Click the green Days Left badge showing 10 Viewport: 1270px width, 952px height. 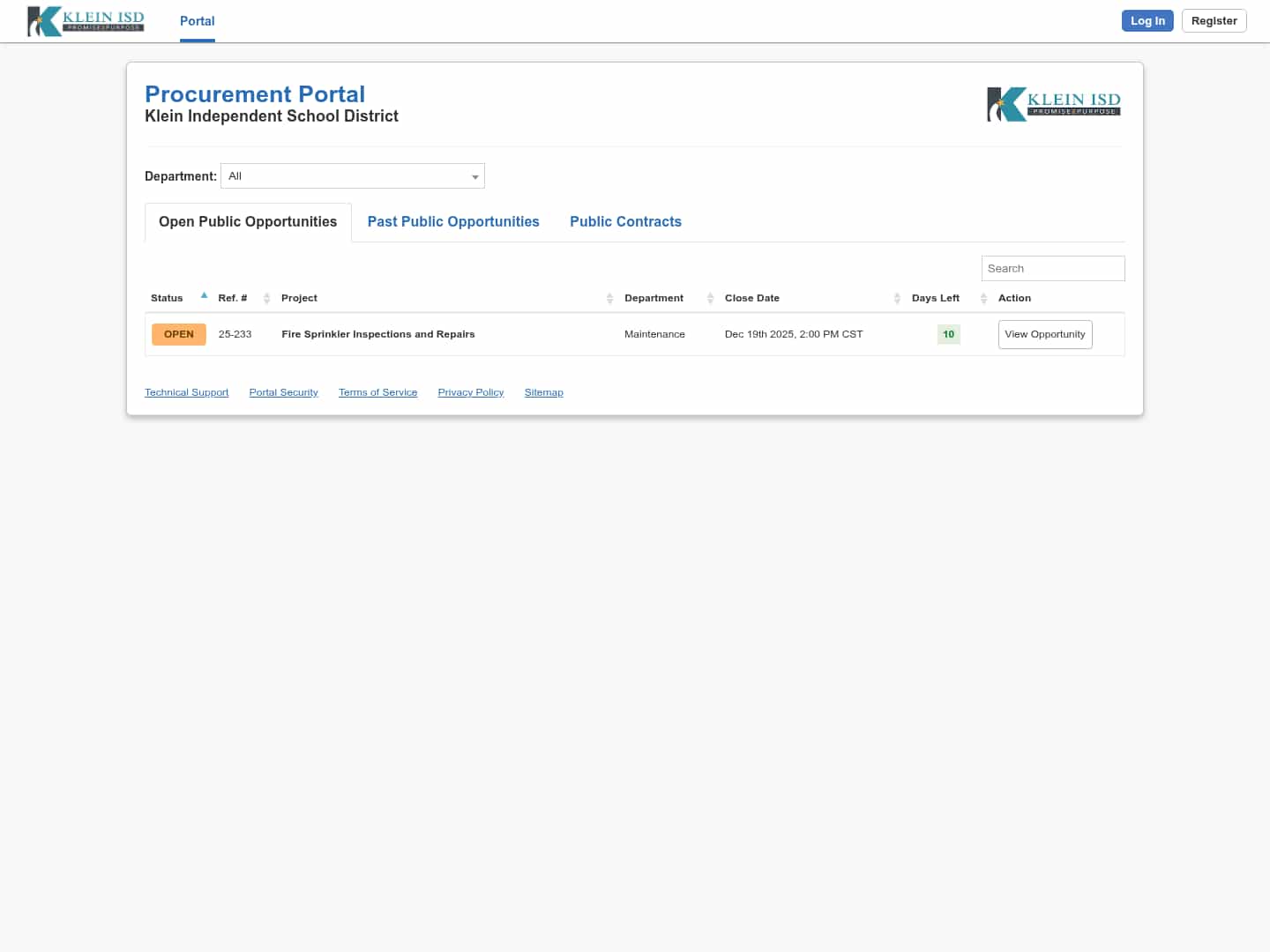tap(948, 334)
